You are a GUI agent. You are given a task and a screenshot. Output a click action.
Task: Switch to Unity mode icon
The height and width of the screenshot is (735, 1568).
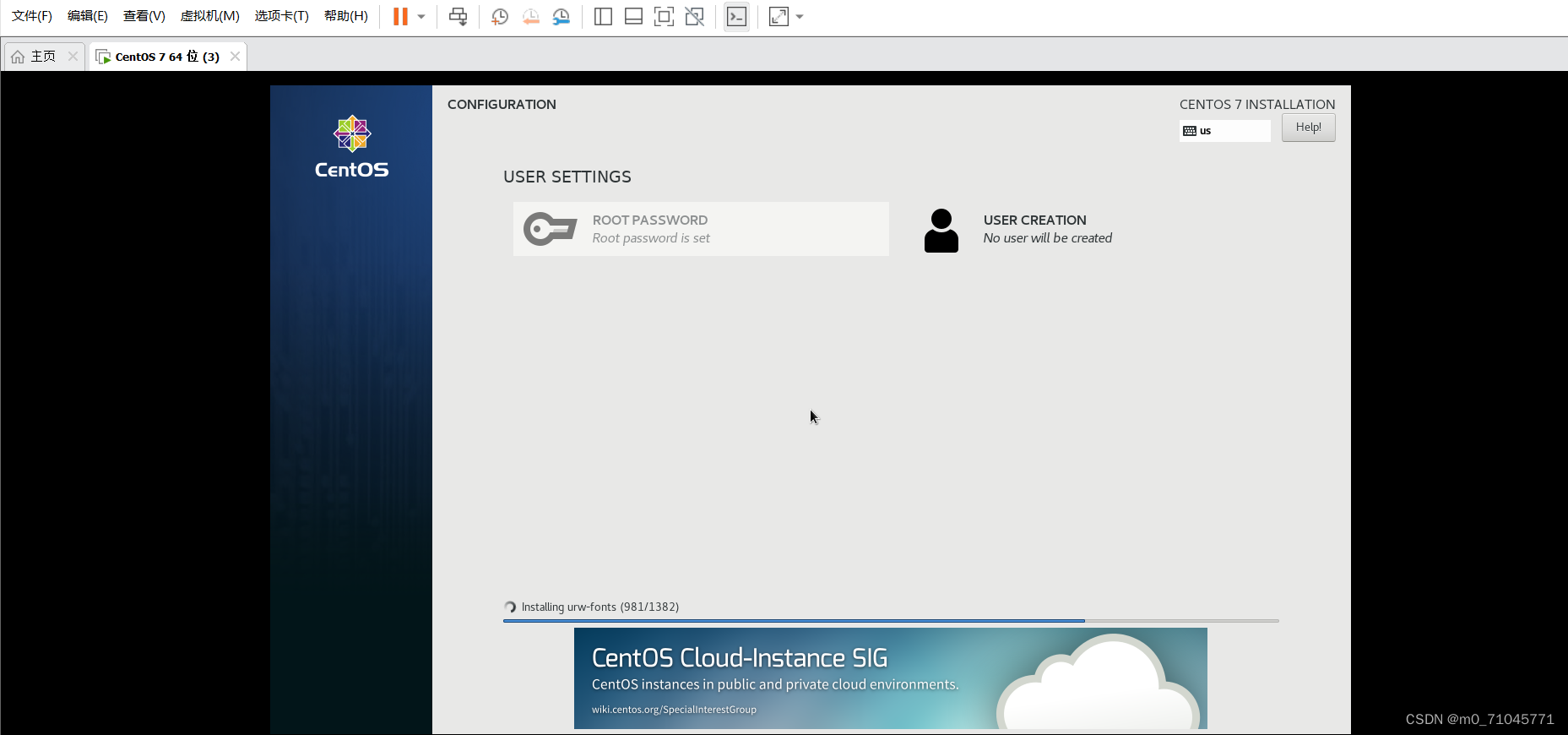694,16
